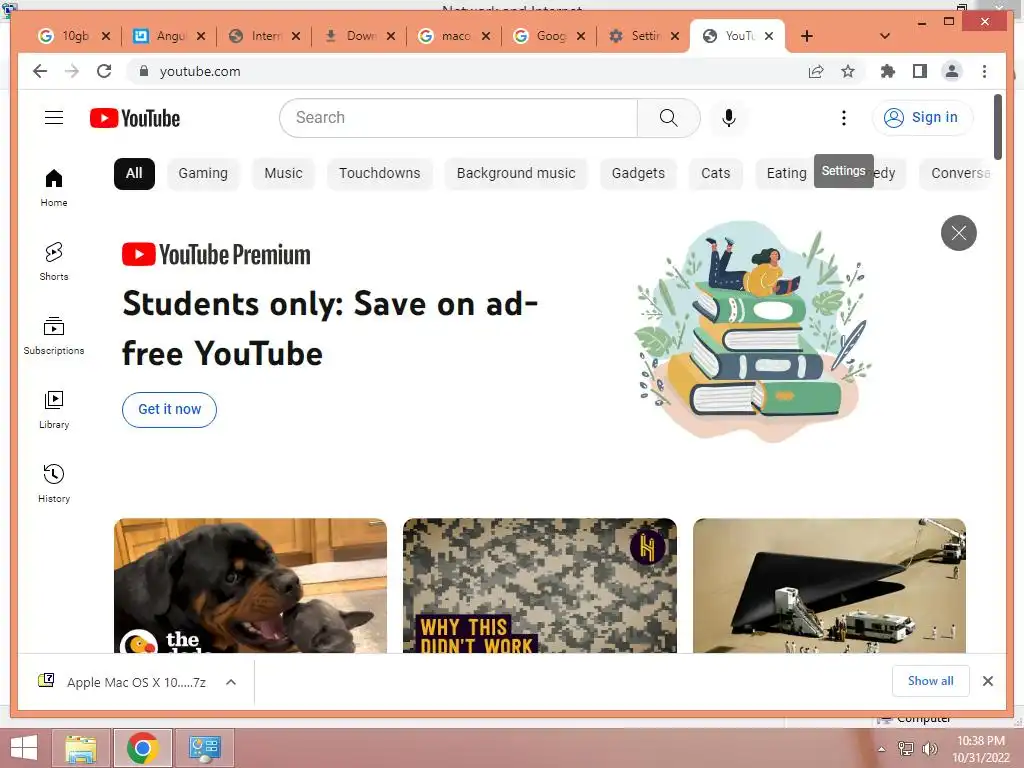Select the Cats filter chip
1024x768 pixels.
pos(716,174)
